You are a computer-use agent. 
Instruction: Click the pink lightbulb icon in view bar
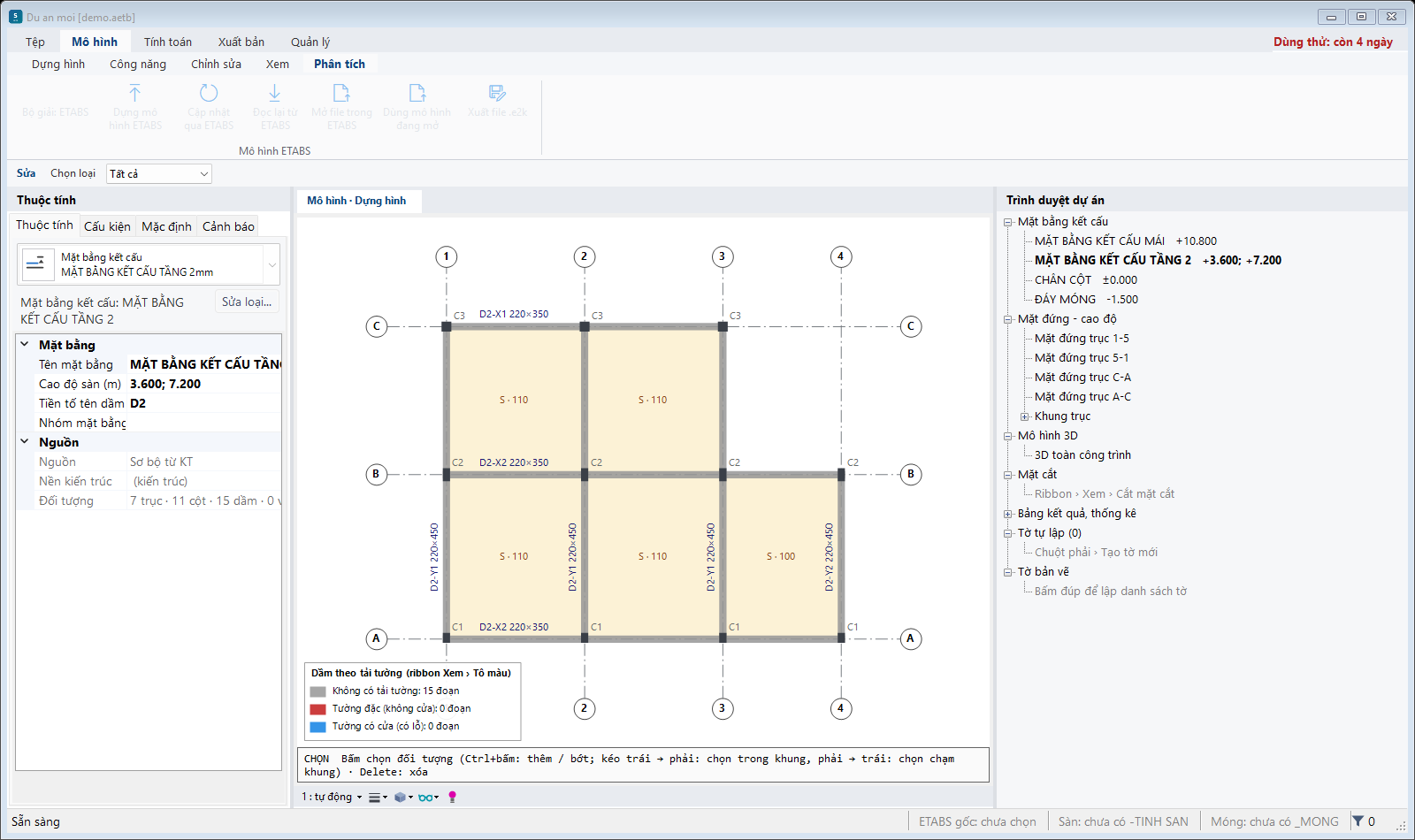coord(453,798)
